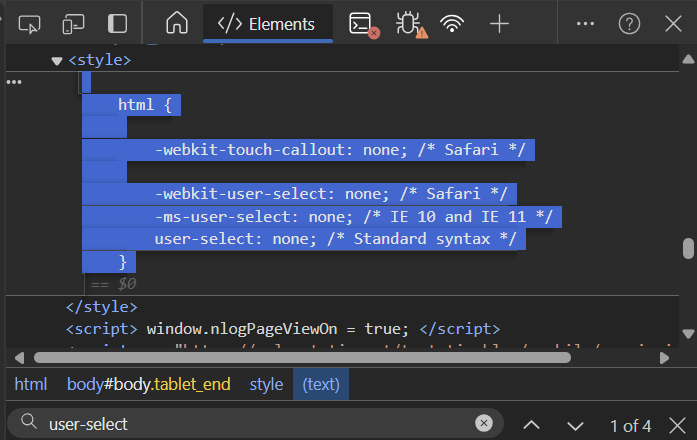697x440 pixels.
Task: Activate the inspect element picker tool
Action: (x=29, y=24)
